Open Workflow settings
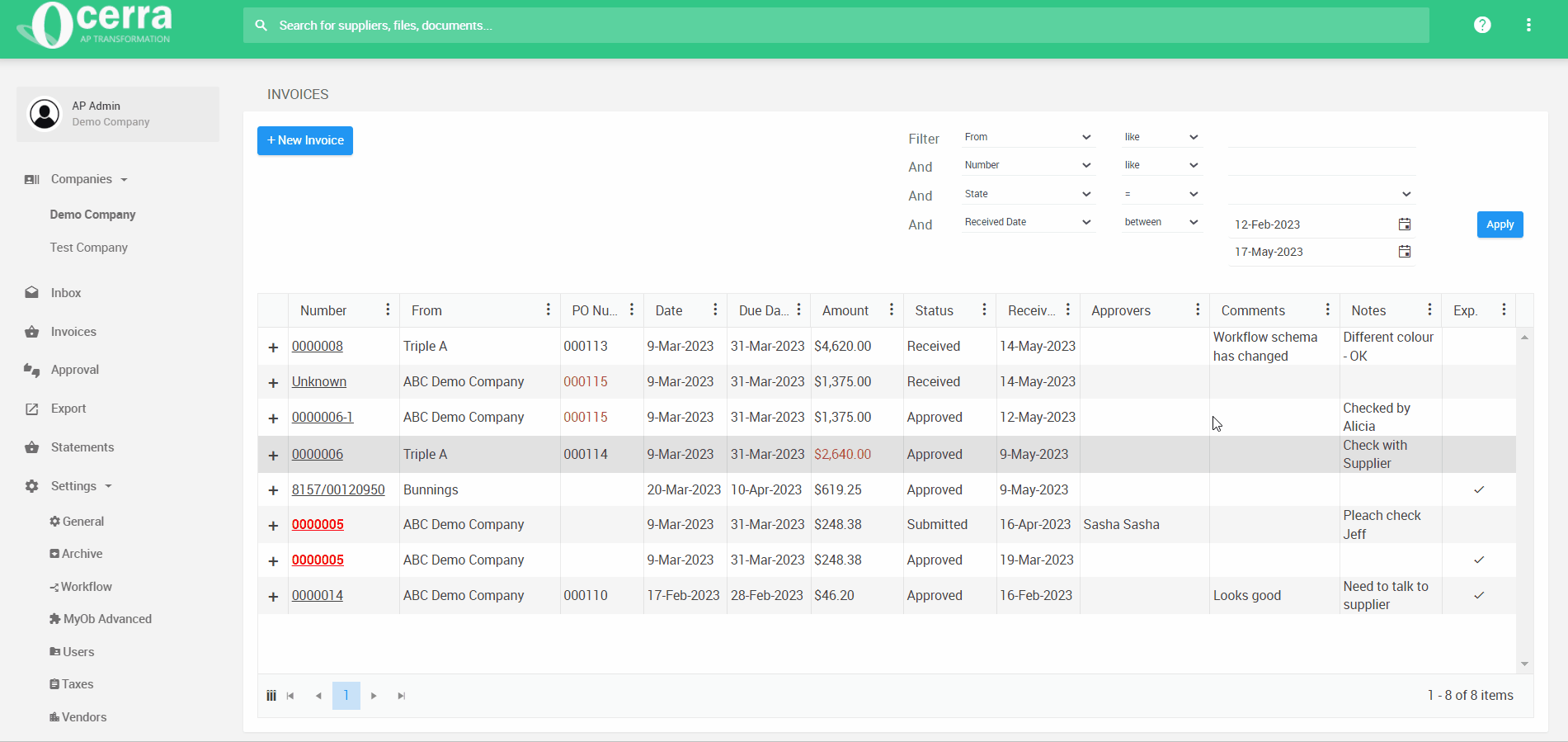Viewport: 1568px width, 742px height. [81, 587]
